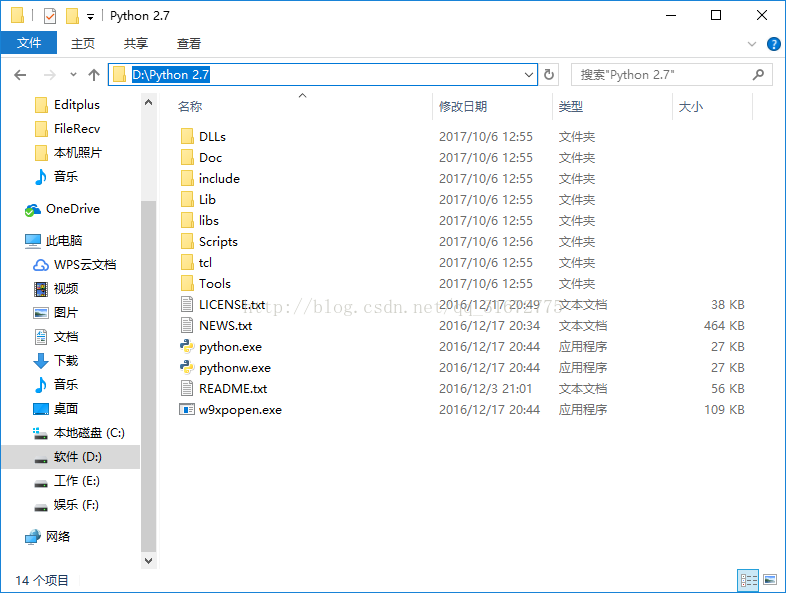Switch to the 查看 ribbon tab

[189, 43]
